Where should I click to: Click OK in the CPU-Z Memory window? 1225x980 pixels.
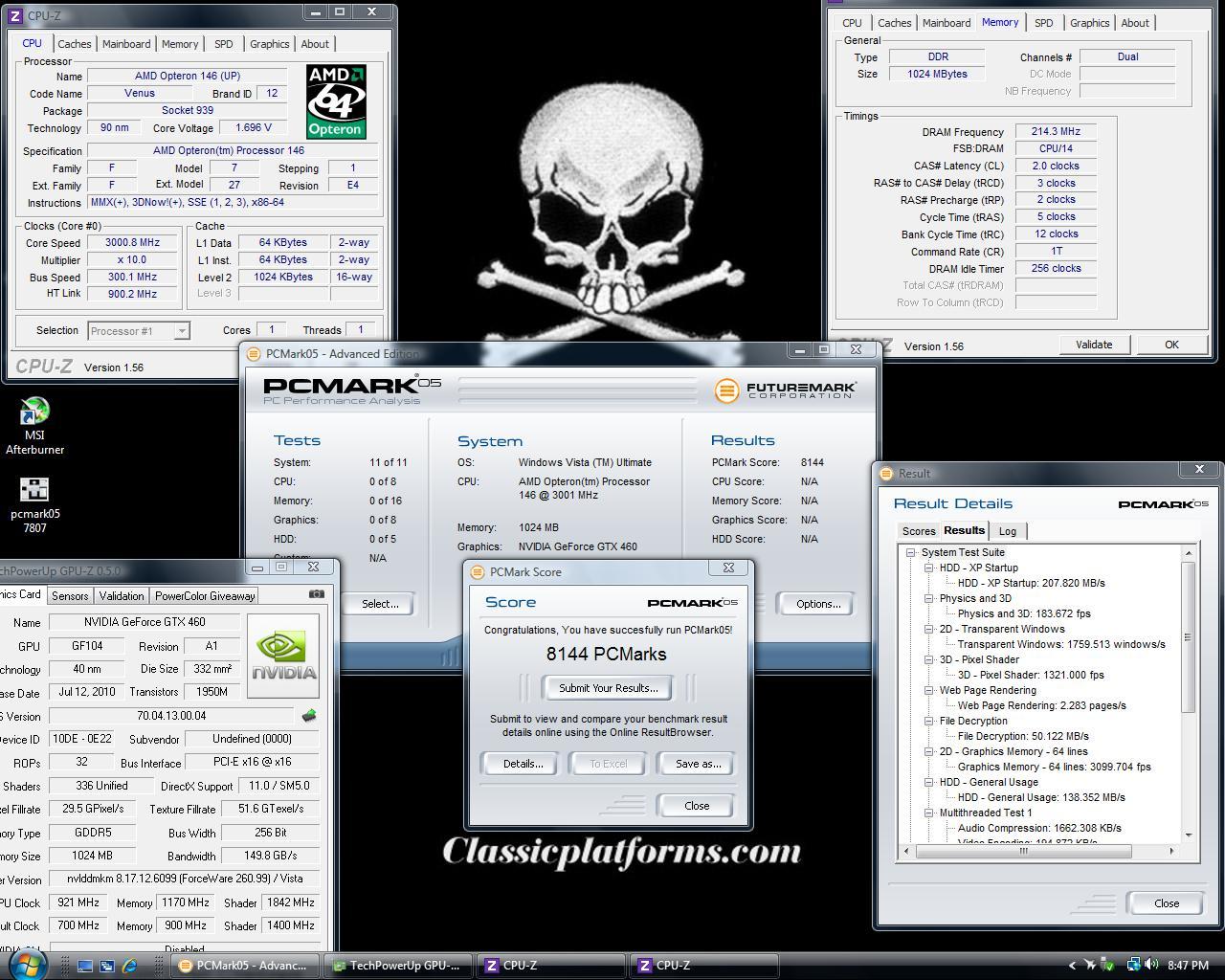pyautogui.click(x=1171, y=345)
